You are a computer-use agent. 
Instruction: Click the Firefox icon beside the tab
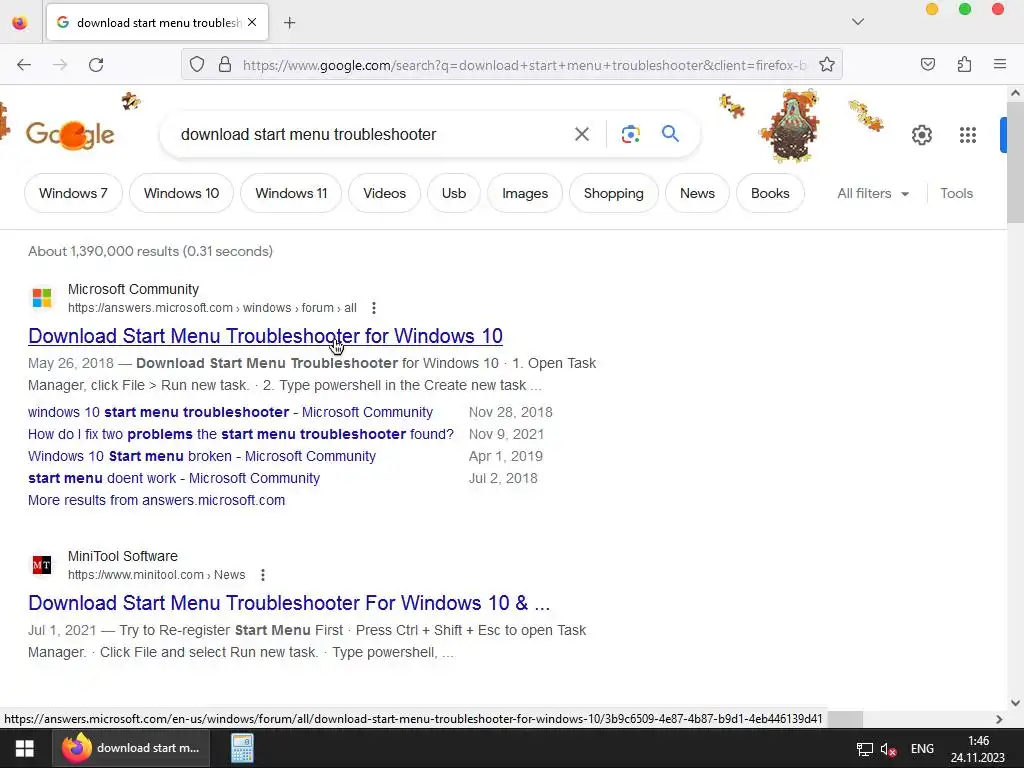point(20,23)
